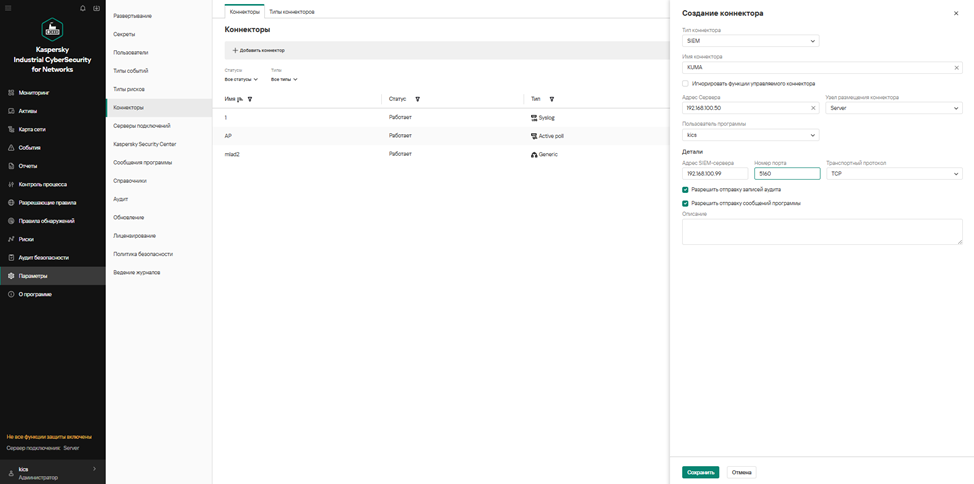Uncheck Разрешить отправку записей аудита

(686, 189)
